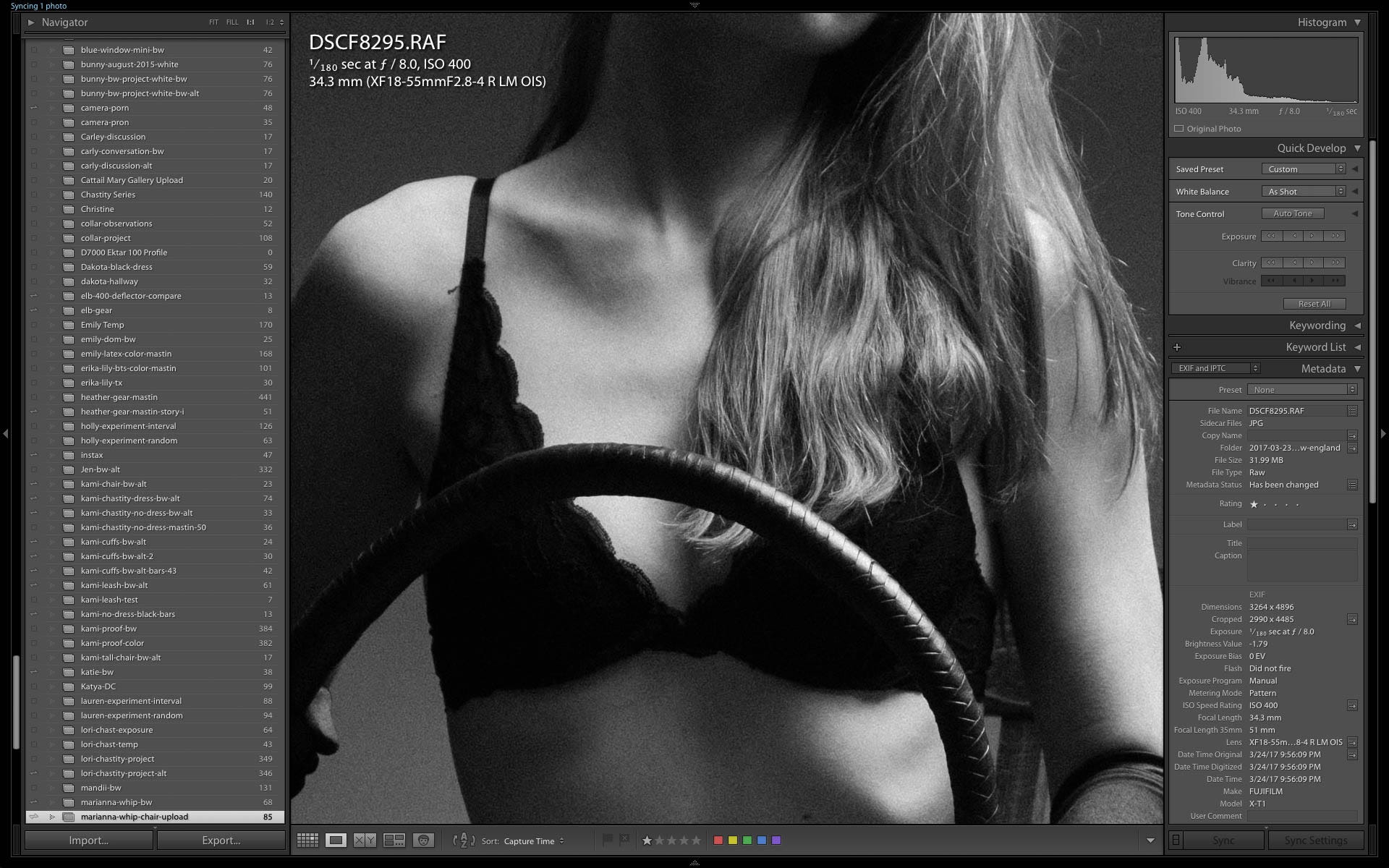Check the box beside Emily Temp collection
The height and width of the screenshot is (868, 1389).
(x=33, y=325)
